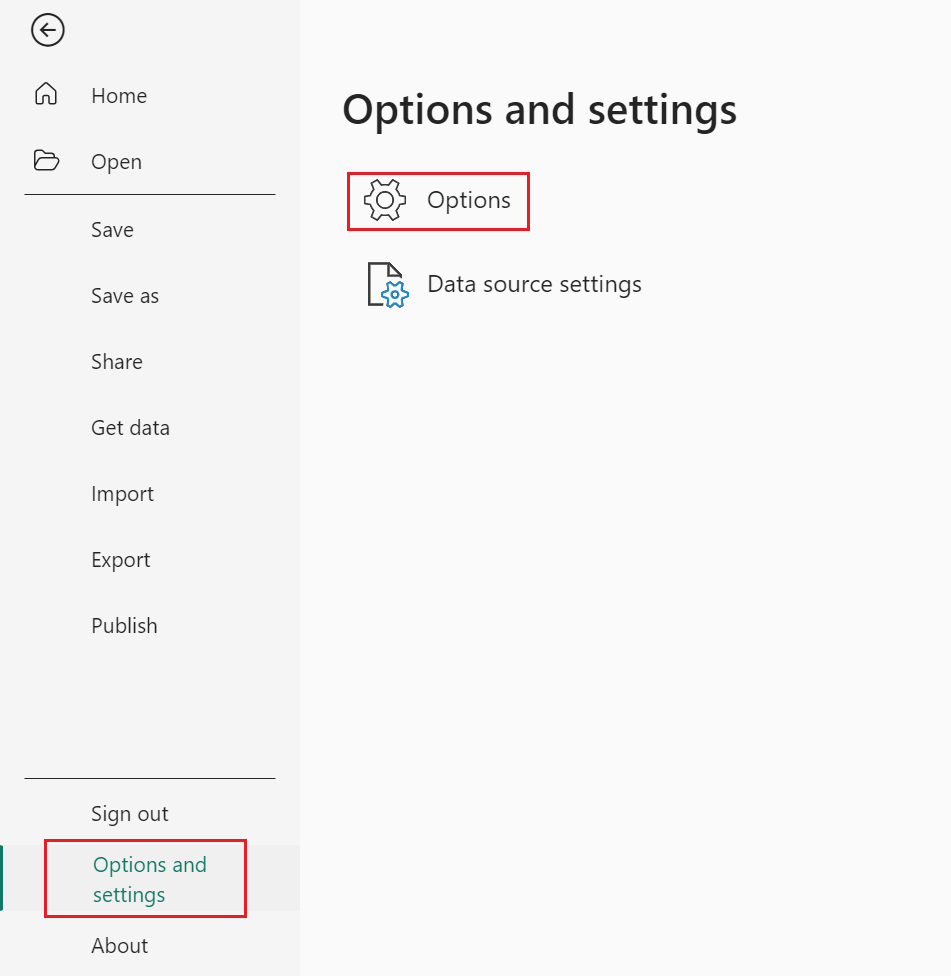Open the Import menu item
The height and width of the screenshot is (976, 951).
pyautogui.click(x=122, y=493)
